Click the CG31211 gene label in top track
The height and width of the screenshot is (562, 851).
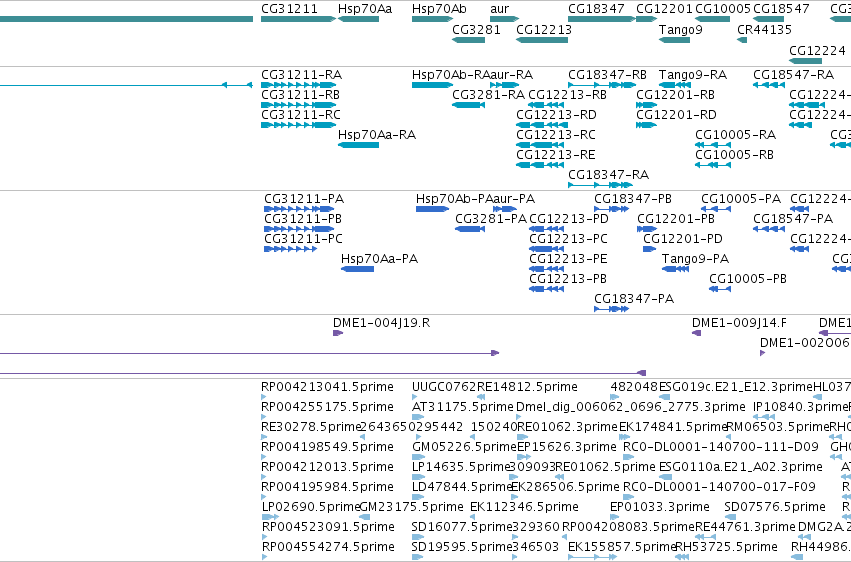click(x=289, y=9)
